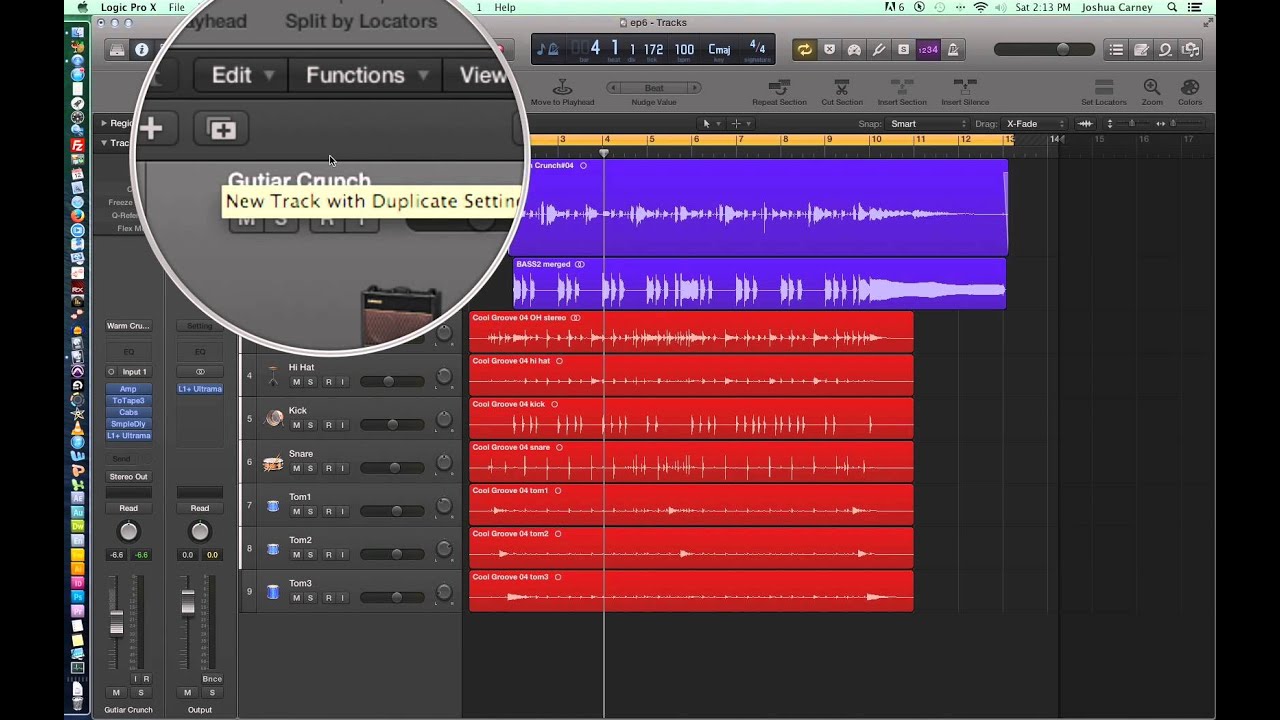Image resolution: width=1280 pixels, height=720 pixels.
Task: Solo the Output channel strip
Action: tap(212, 692)
